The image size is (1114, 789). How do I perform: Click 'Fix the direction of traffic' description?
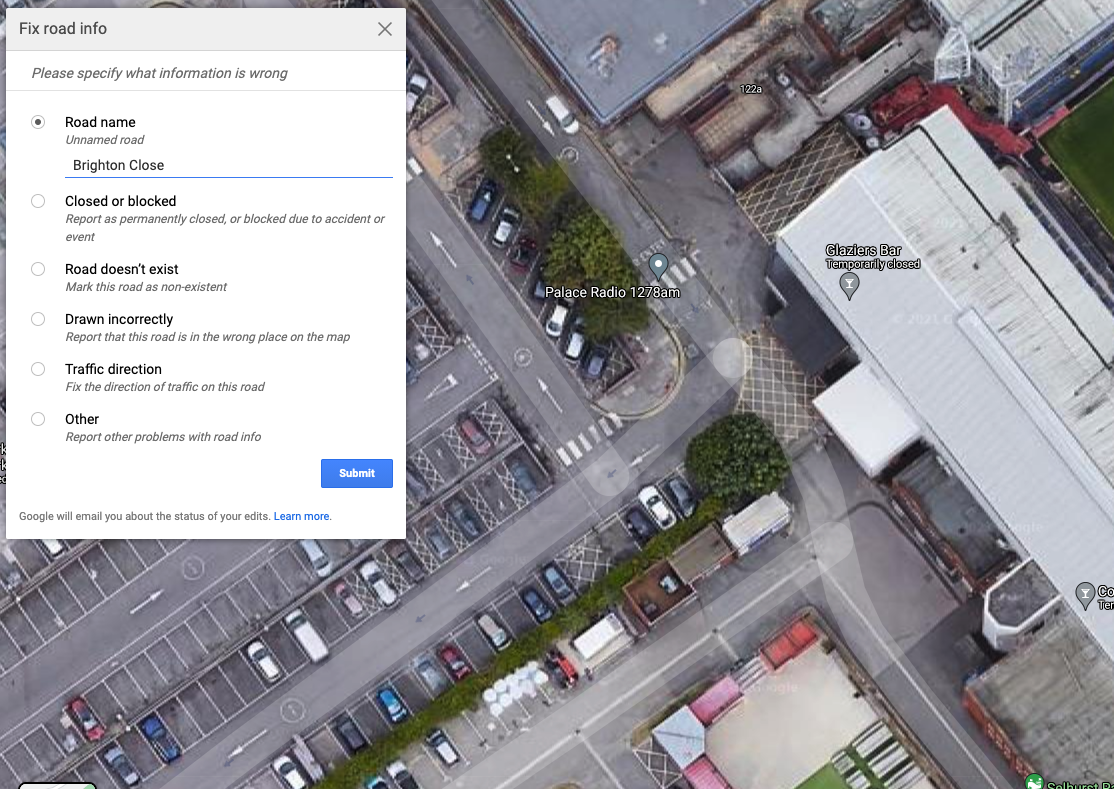pyautogui.click(x=165, y=387)
